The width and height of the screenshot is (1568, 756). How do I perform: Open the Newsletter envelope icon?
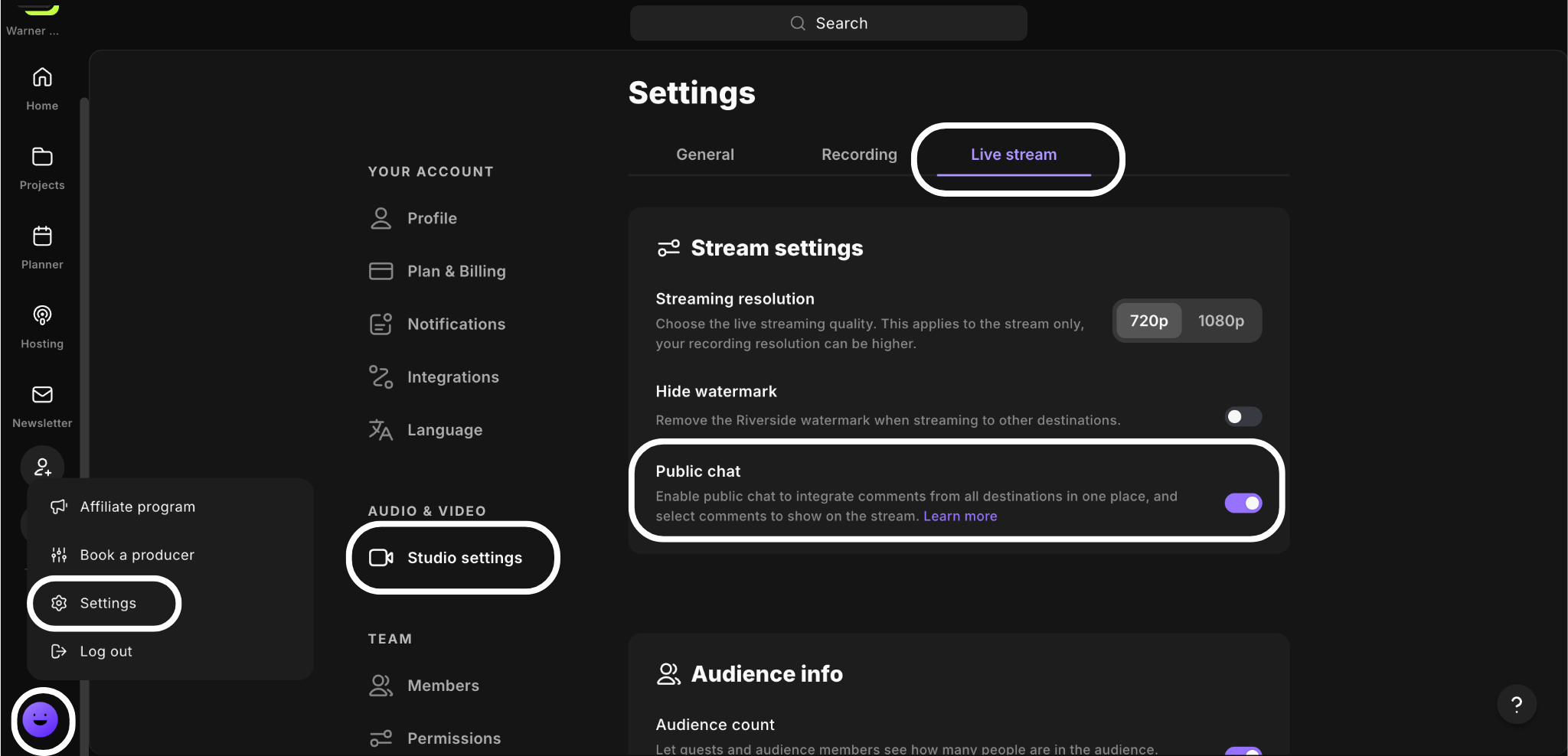[x=42, y=394]
